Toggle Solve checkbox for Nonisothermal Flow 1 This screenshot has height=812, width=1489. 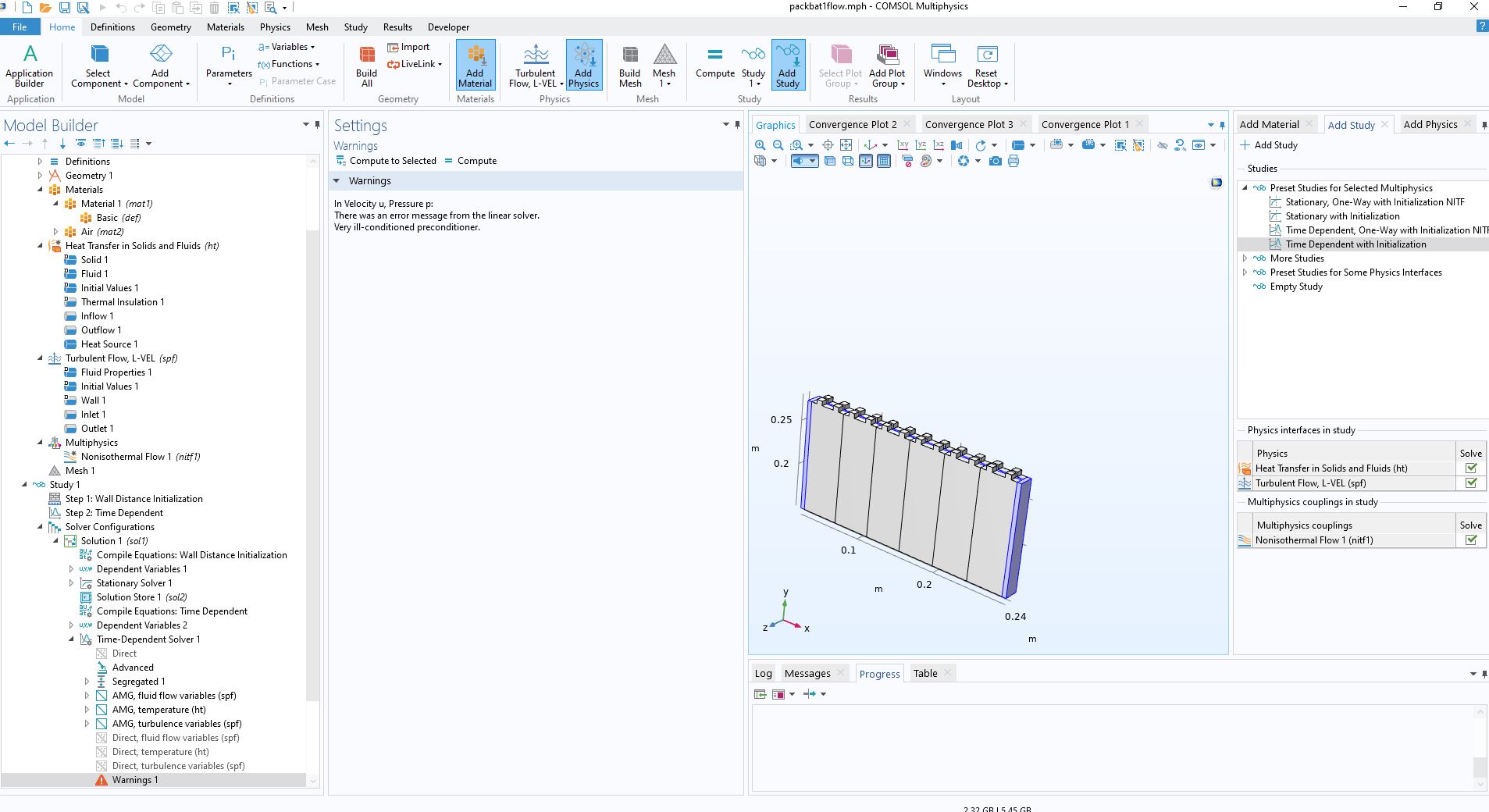[x=1470, y=540]
